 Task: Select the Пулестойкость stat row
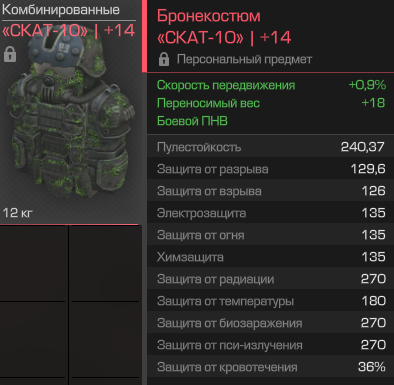pos(271,147)
